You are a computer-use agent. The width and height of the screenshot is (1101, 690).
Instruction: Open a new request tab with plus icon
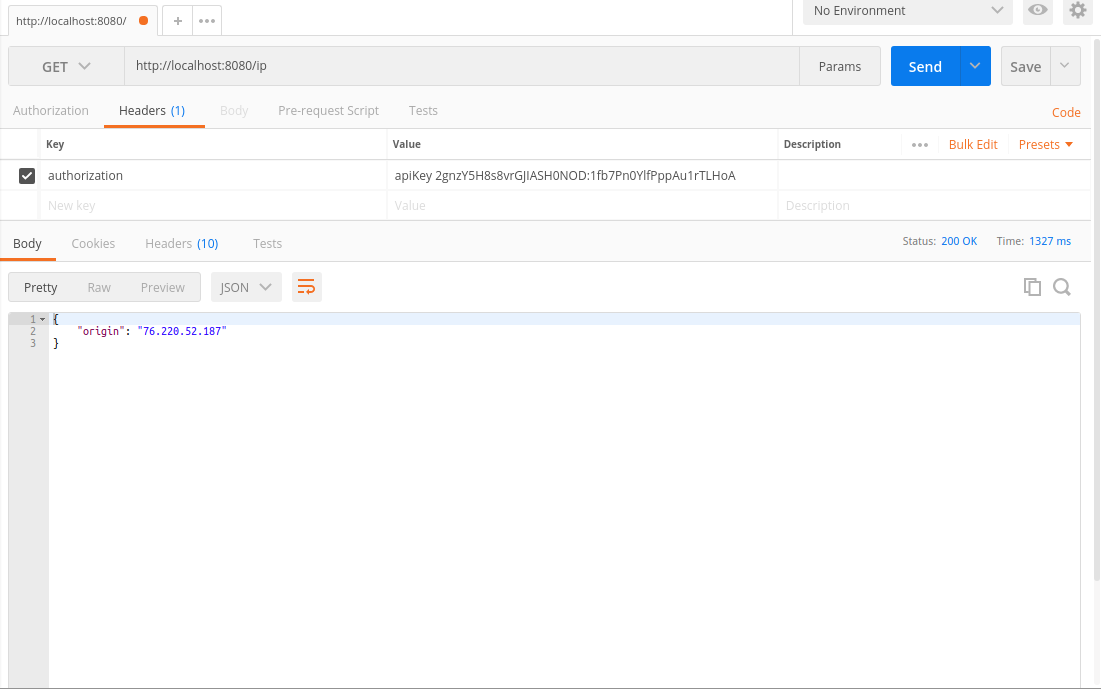[177, 20]
